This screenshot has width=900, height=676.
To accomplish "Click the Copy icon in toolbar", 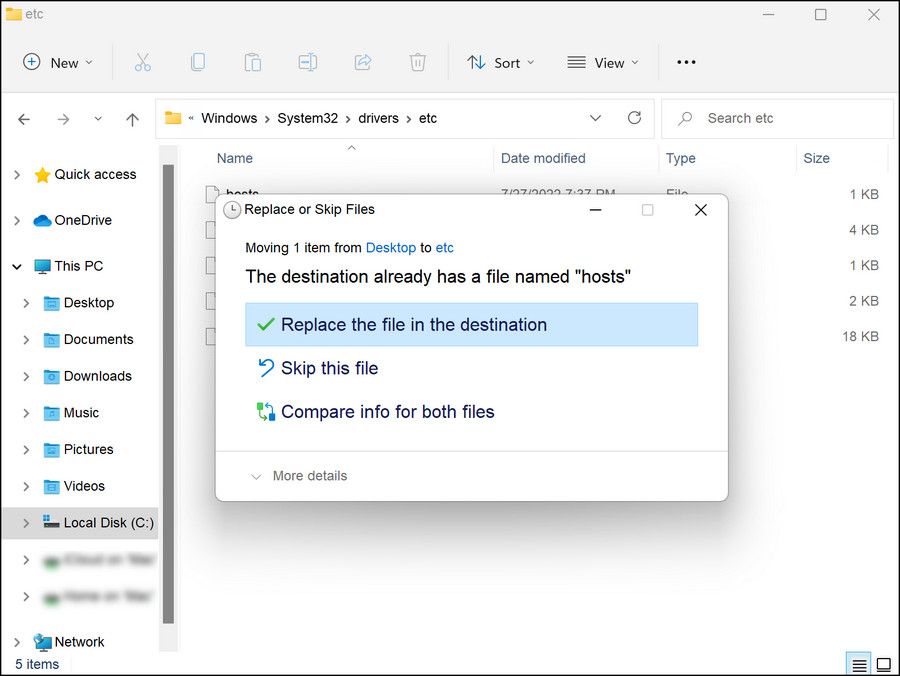I will (197, 62).
